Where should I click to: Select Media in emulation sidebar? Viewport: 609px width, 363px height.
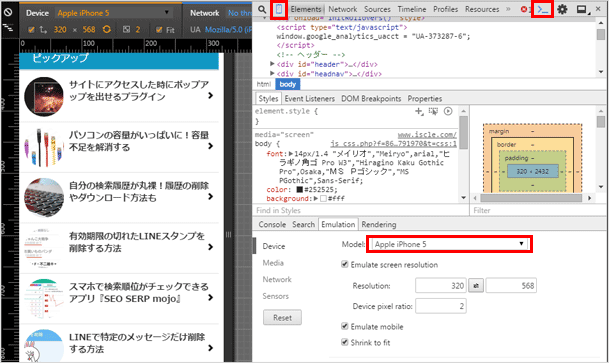pyautogui.click(x=273, y=263)
